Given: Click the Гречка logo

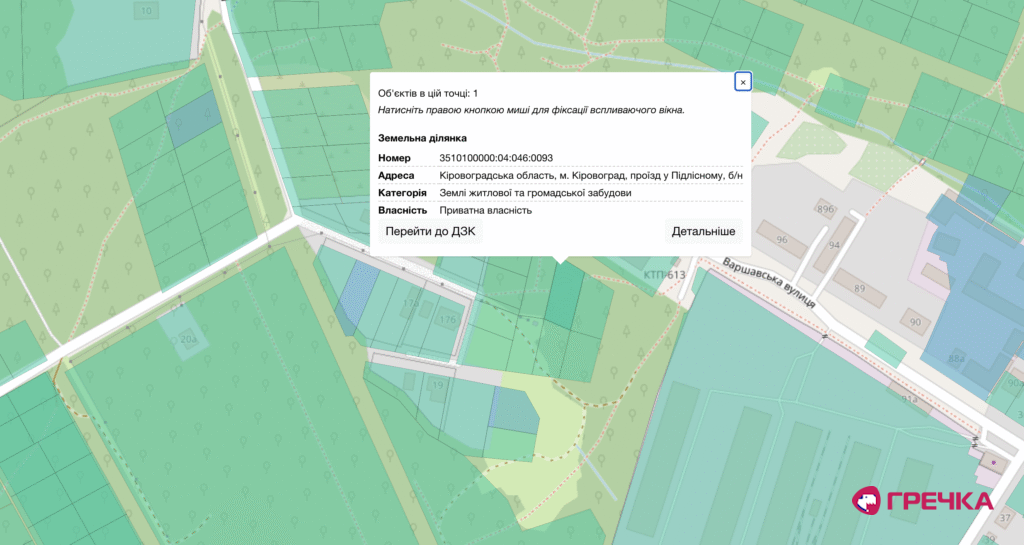Looking at the screenshot, I should (922, 501).
